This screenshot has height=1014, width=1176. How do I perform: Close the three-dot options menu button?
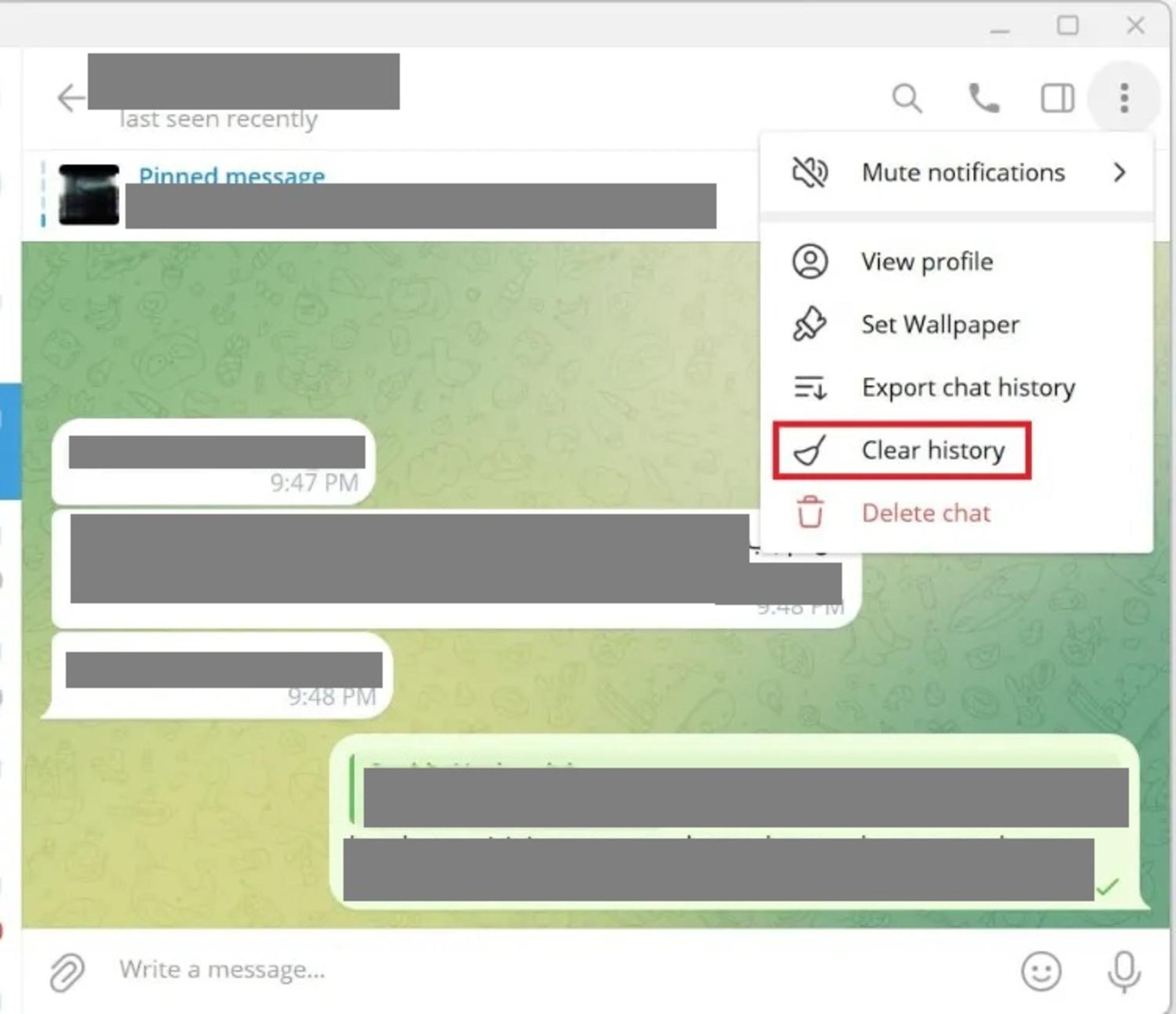1124,98
